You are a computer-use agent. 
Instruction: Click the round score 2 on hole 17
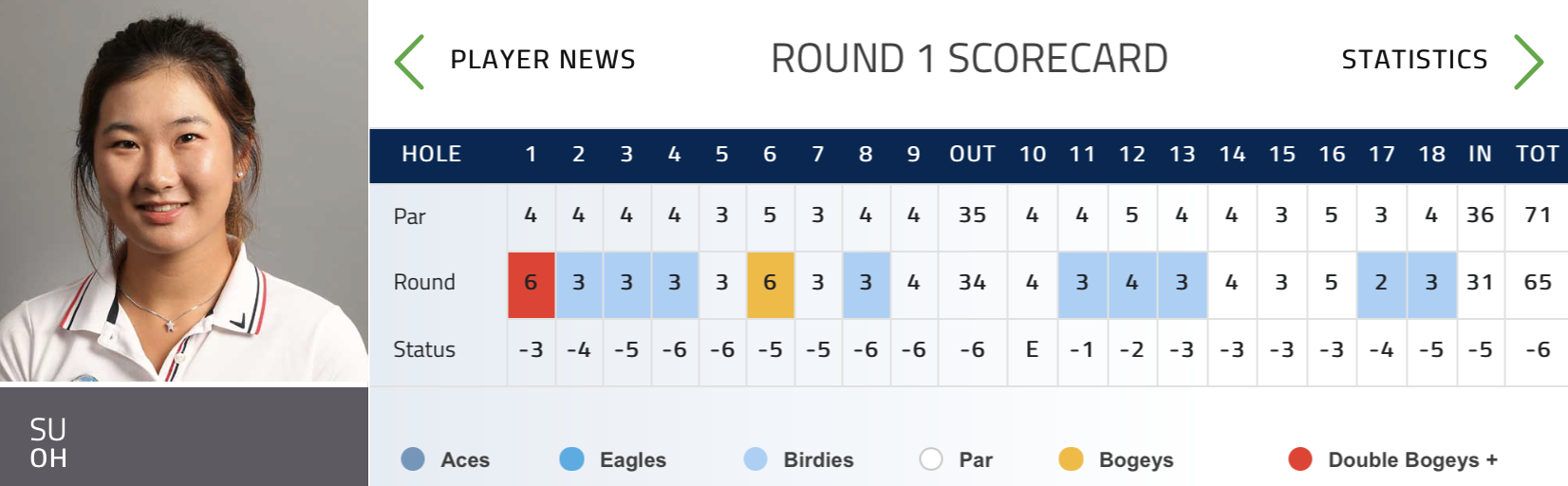tap(1381, 283)
